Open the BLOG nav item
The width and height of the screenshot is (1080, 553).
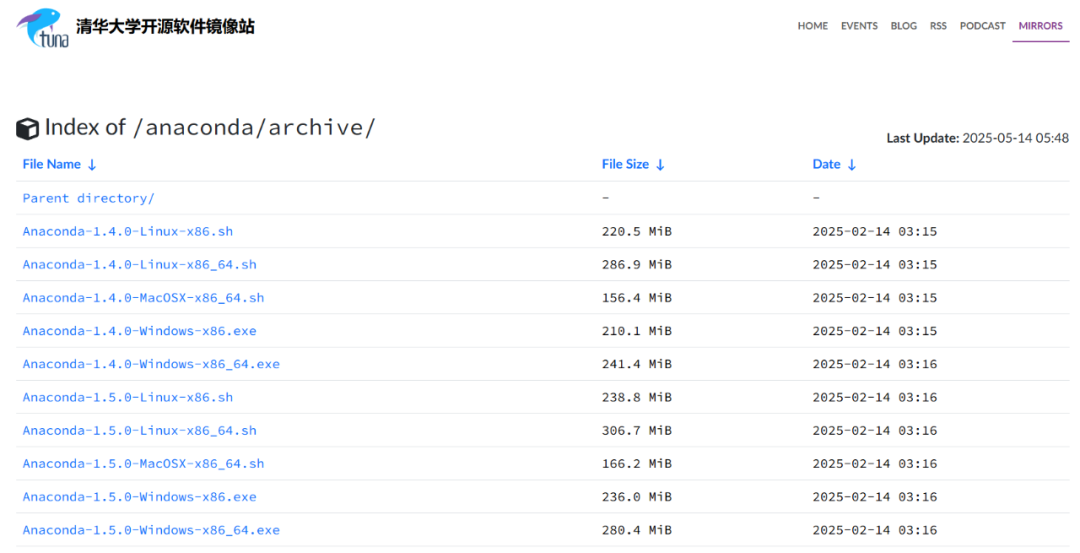click(x=904, y=25)
